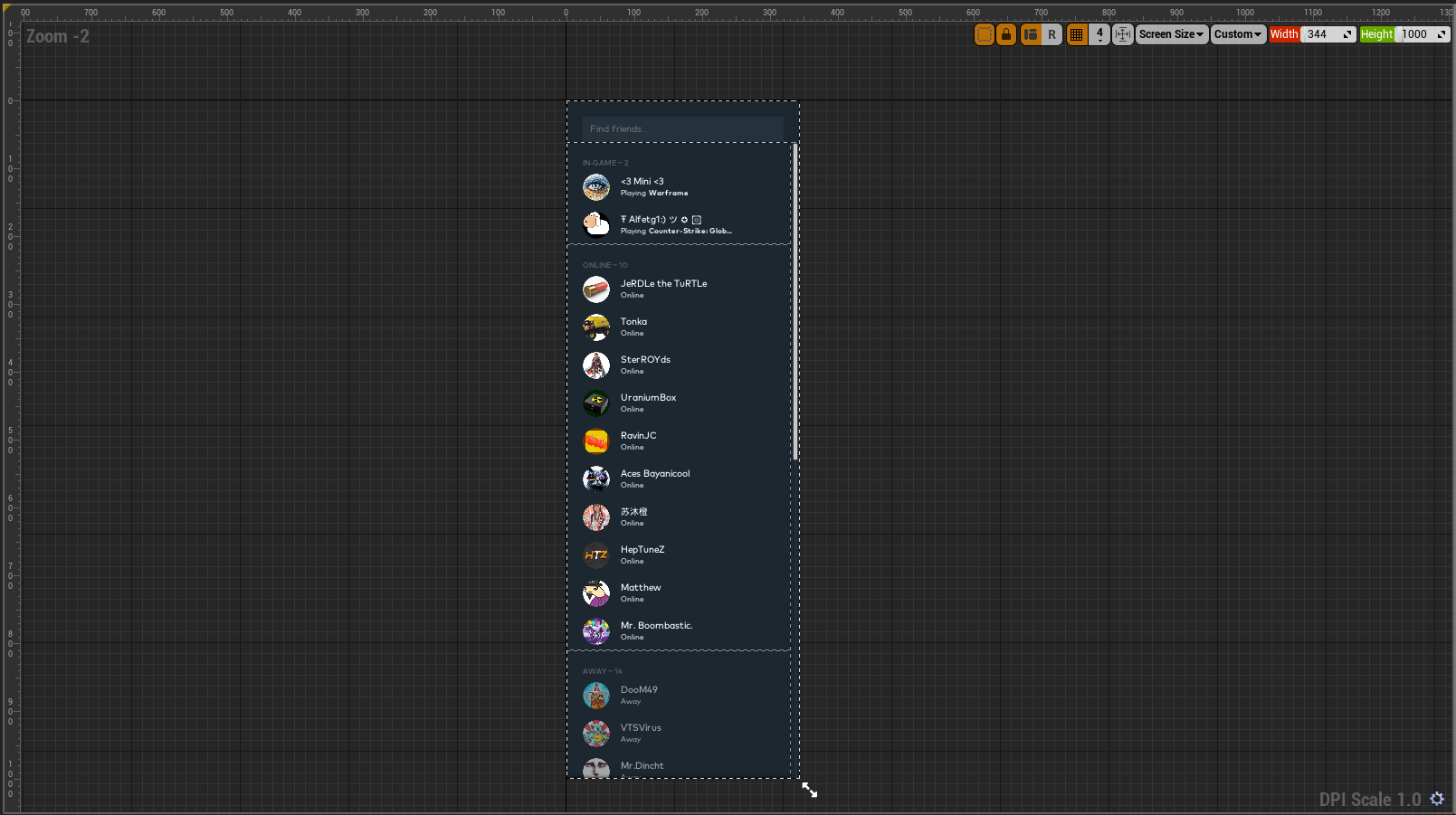Click the green Height label

[x=1377, y=34]
